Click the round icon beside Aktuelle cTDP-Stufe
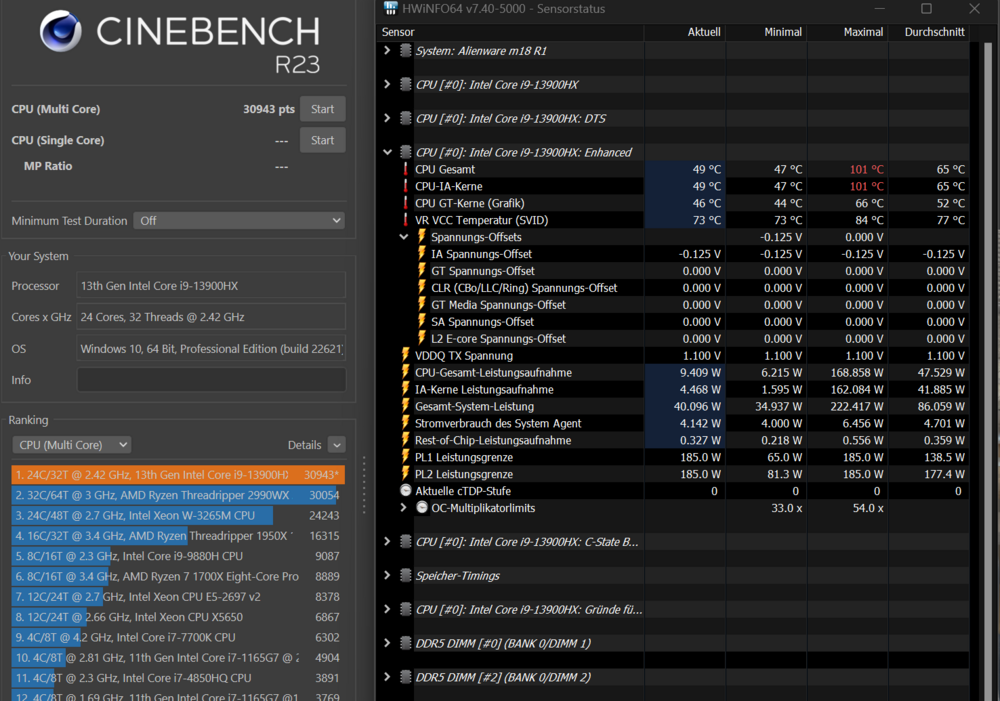The height and width of the screenshot is (701, 1000). (x=406, y=491)
